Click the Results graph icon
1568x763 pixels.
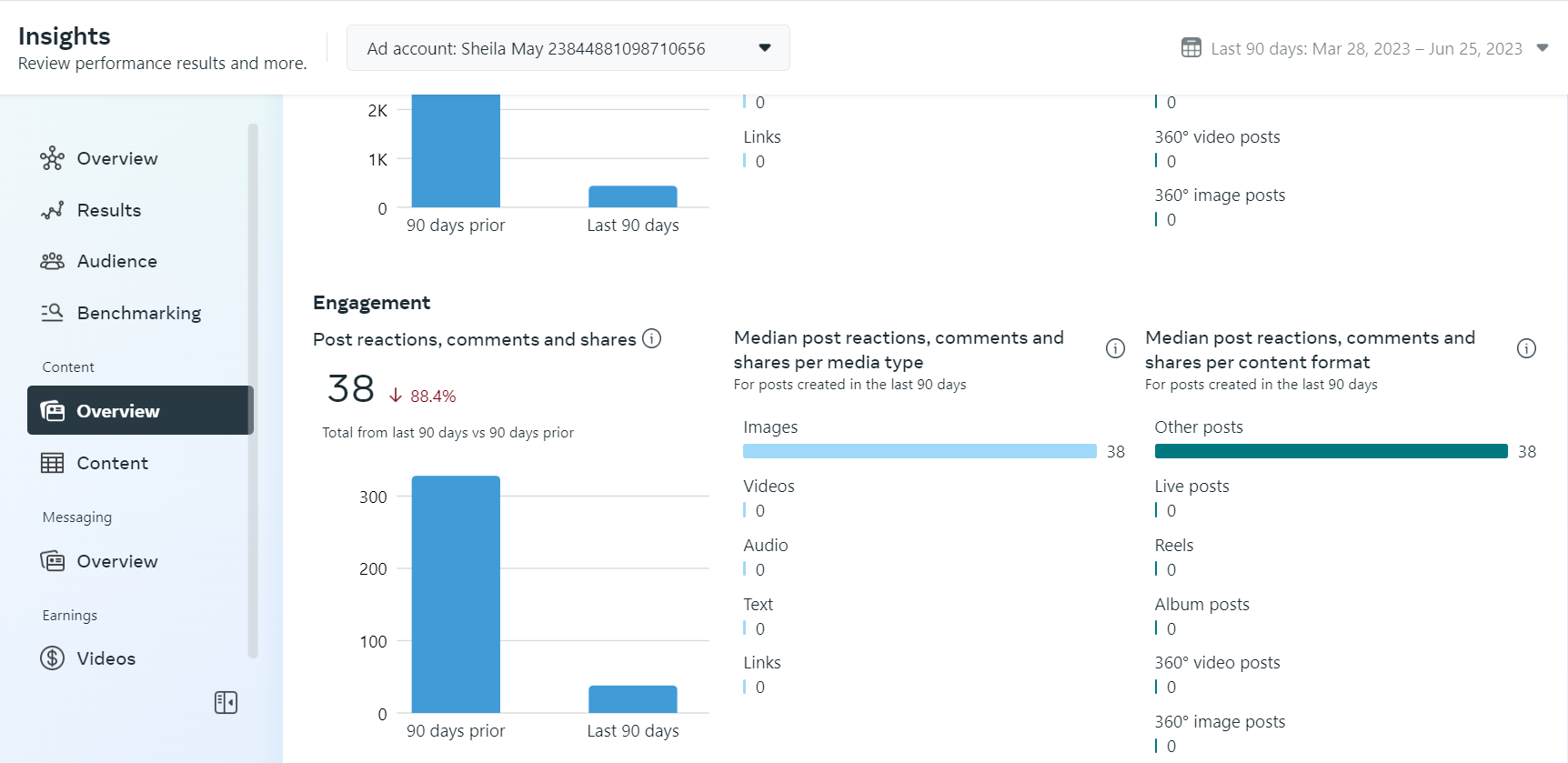52,210
